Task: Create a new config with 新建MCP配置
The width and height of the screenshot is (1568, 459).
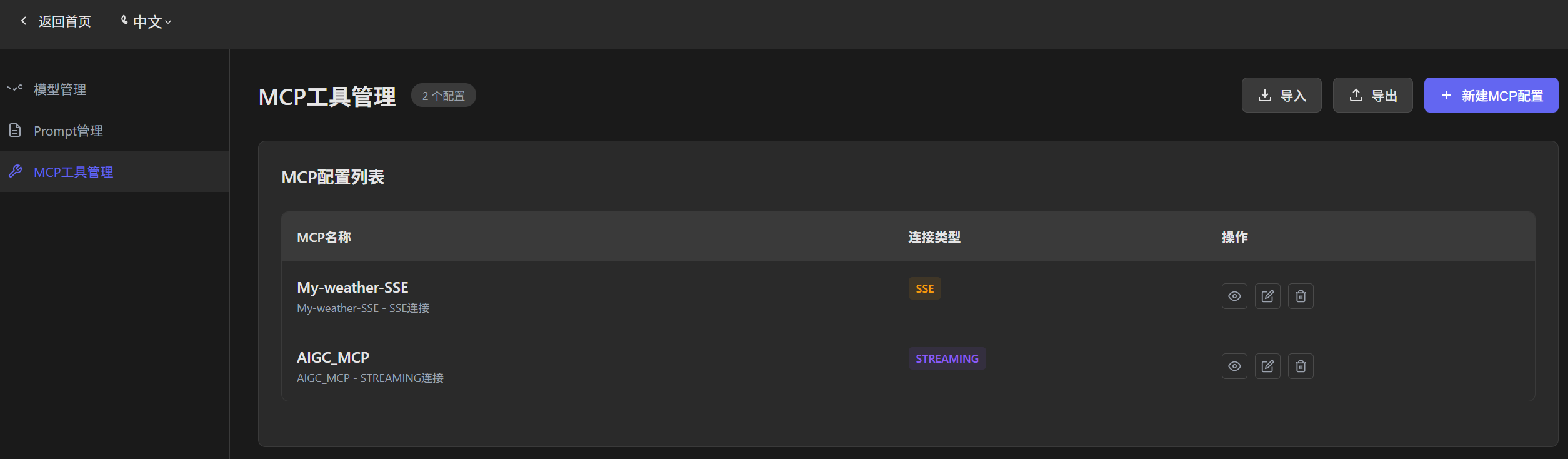Action: click(x=1491, y=96)
